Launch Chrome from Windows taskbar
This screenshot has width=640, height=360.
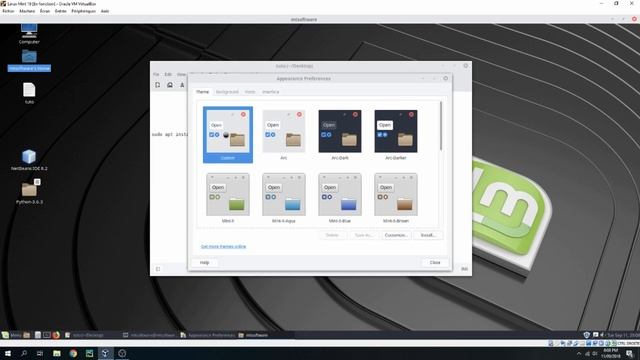73,353
